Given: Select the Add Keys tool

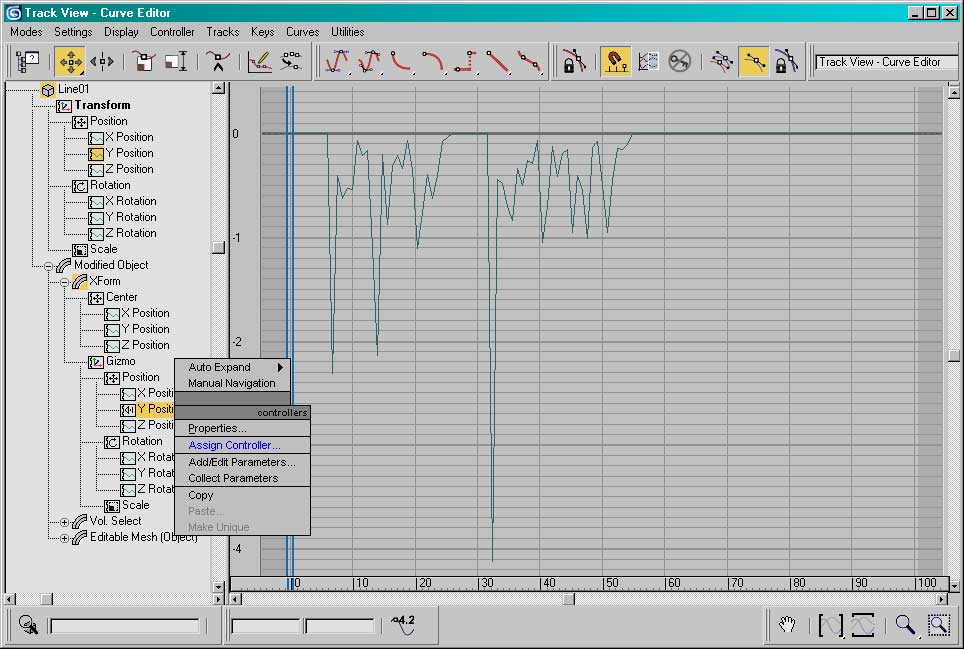Looking at the screenshot, I should point(218,61).
